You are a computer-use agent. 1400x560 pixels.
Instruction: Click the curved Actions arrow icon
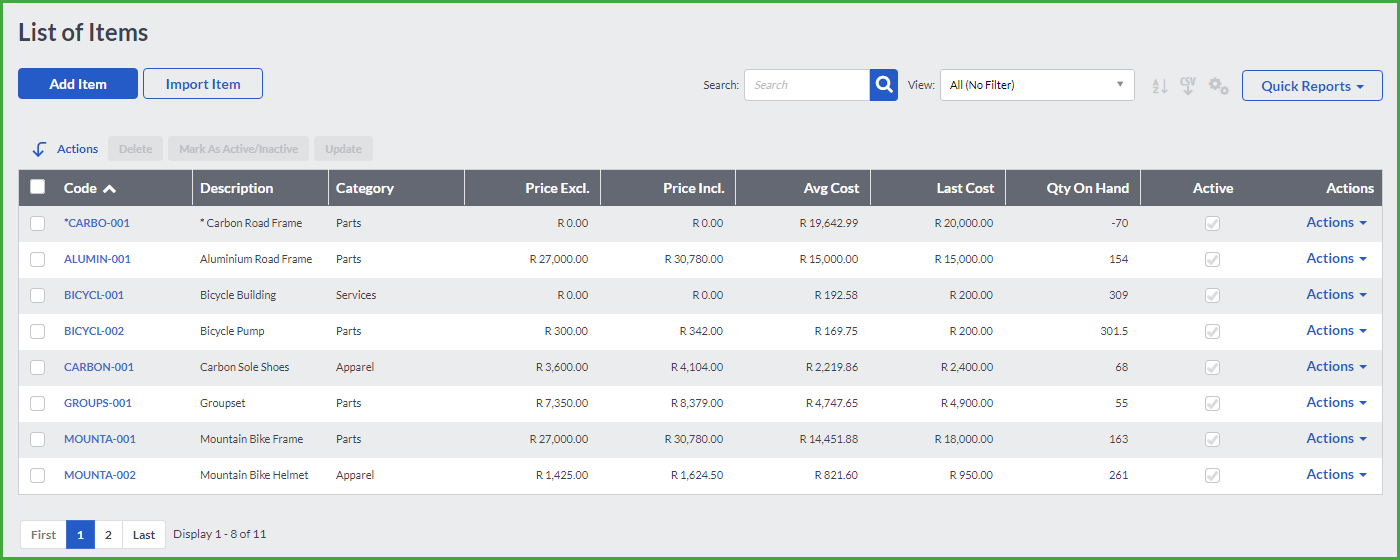(x=39, y=149)
